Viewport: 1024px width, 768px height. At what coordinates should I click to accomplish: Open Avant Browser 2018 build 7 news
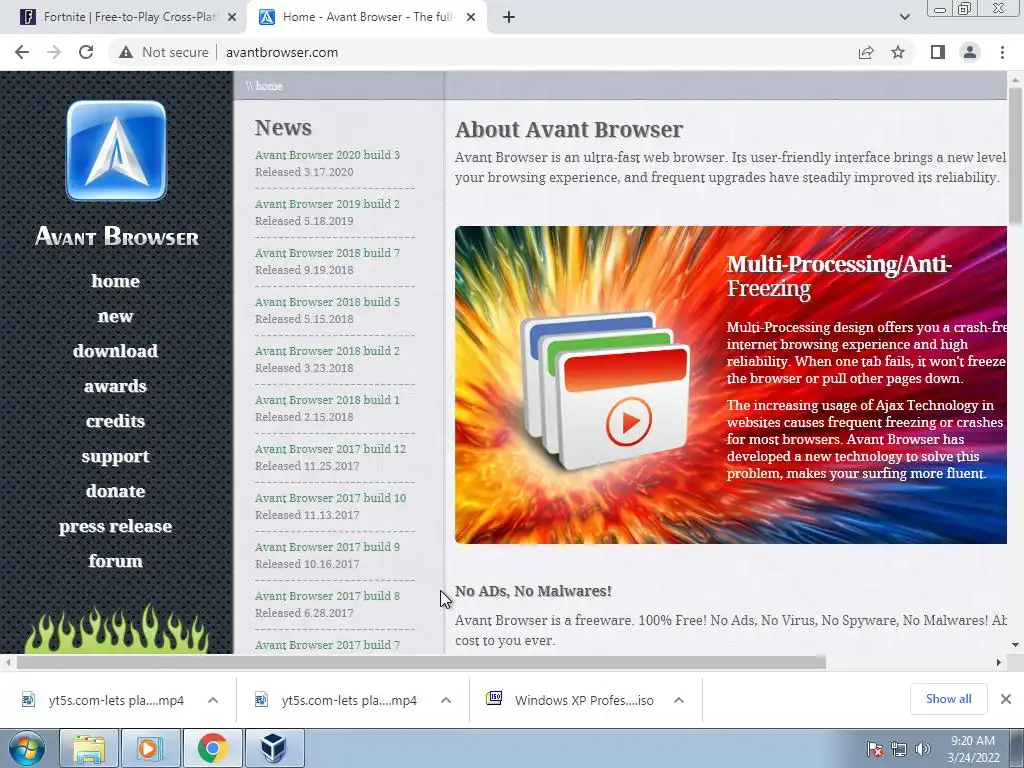pos(327,253)
